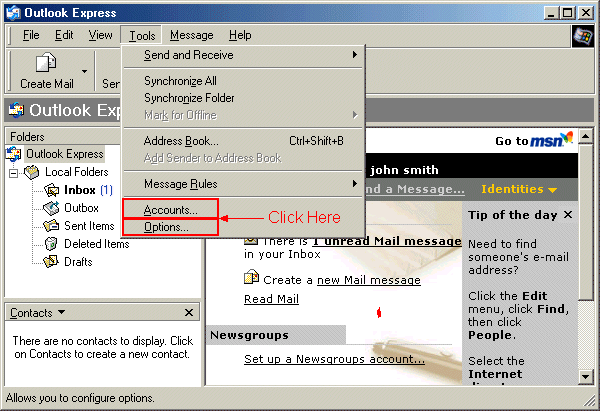Maximize the Outlook Express window
600x411 pixels.
567,13
